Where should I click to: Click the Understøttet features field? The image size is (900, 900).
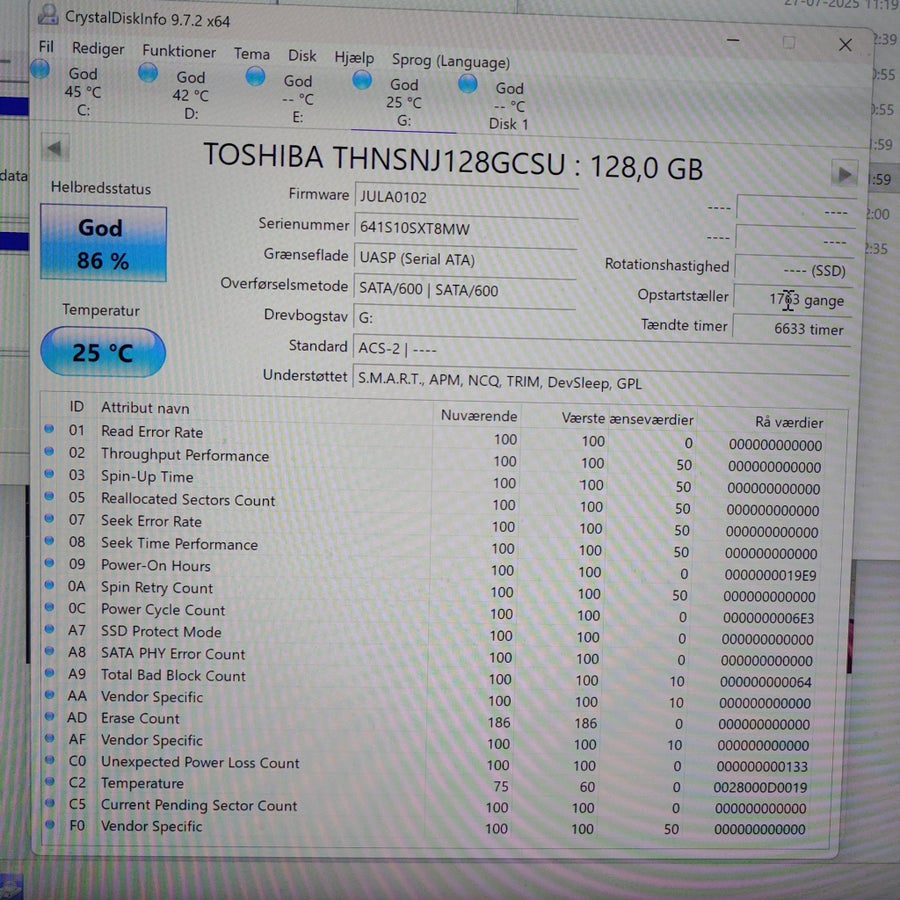coord(601,381)
